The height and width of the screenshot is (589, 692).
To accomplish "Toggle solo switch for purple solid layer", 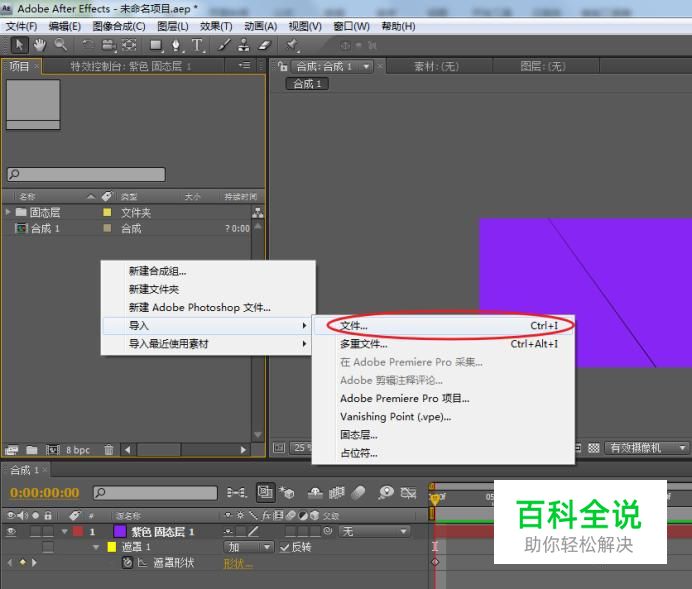I will point(36,532).
